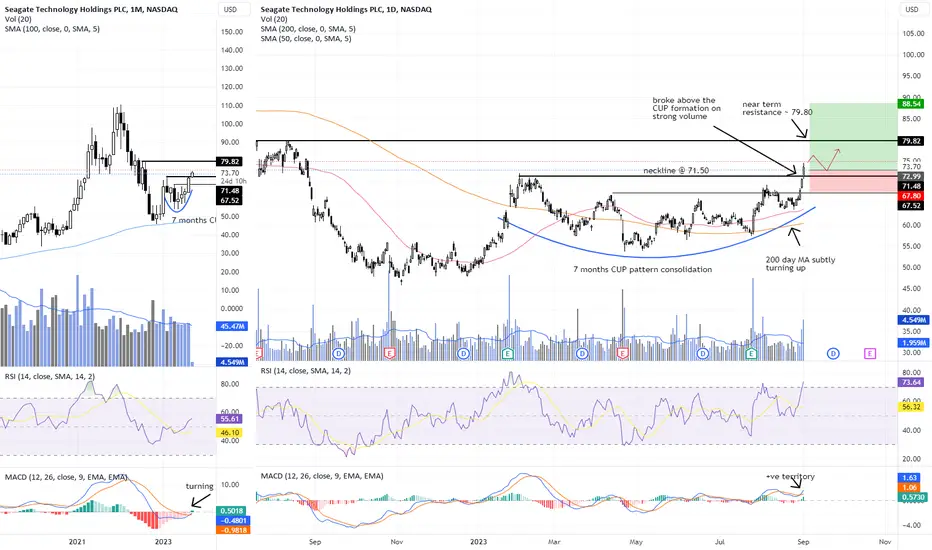Select the '+ve territory' MACD annotation

790,476
